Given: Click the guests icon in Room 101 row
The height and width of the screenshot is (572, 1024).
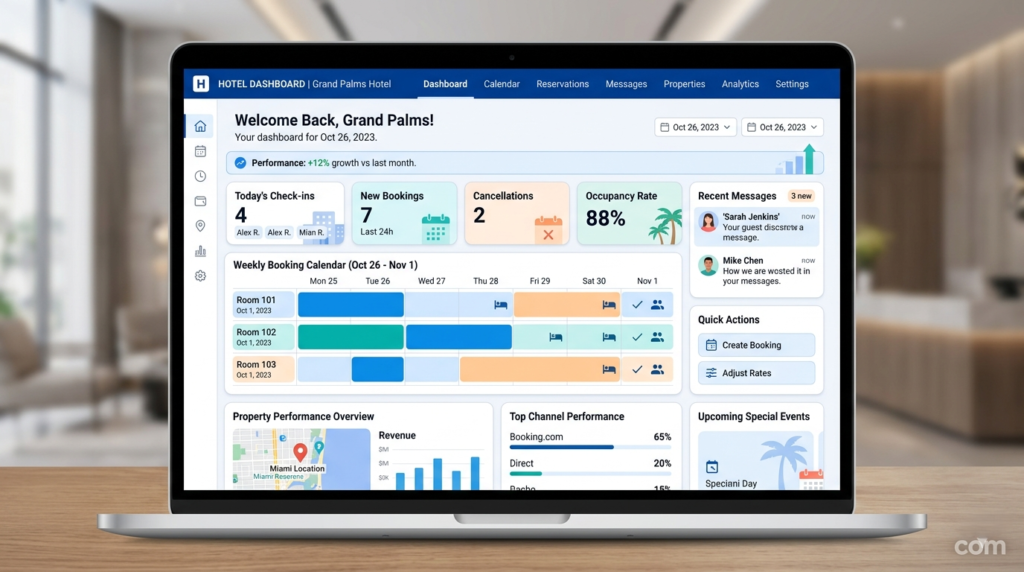Looking at the screenshot, I should click(657, 305).
